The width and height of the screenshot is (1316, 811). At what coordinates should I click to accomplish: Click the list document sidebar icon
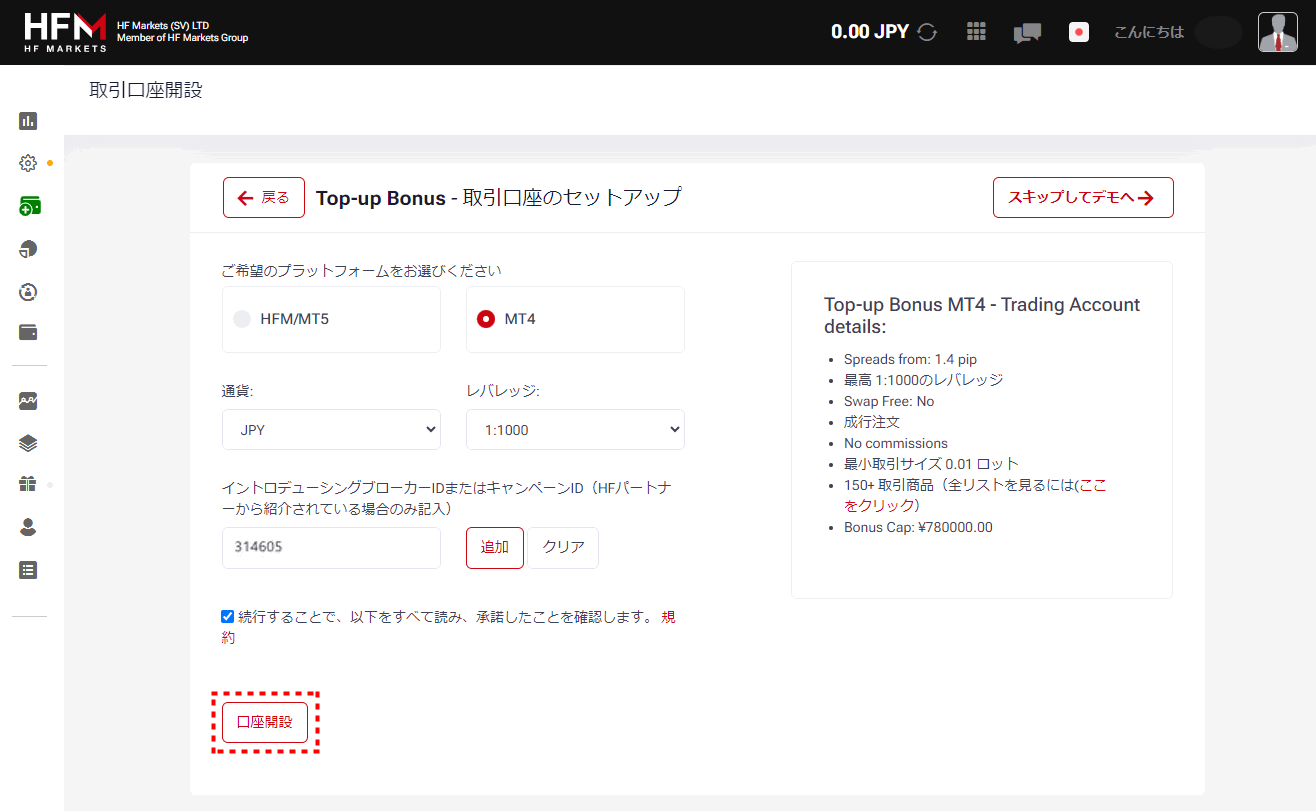28,570
